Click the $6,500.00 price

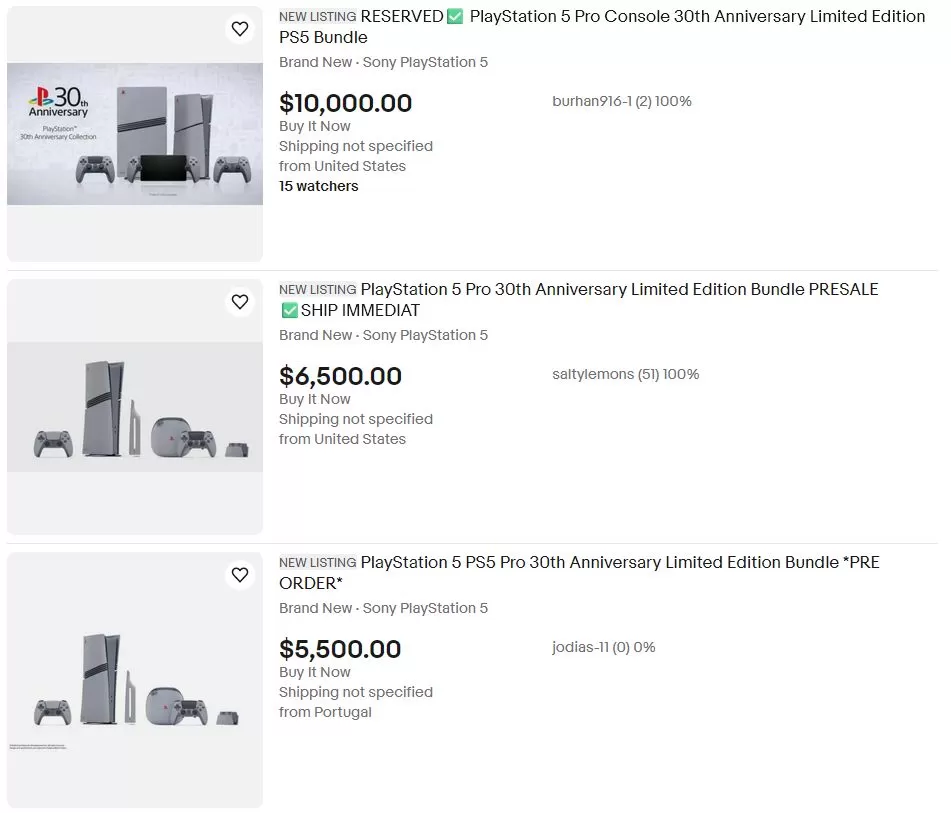340,376
